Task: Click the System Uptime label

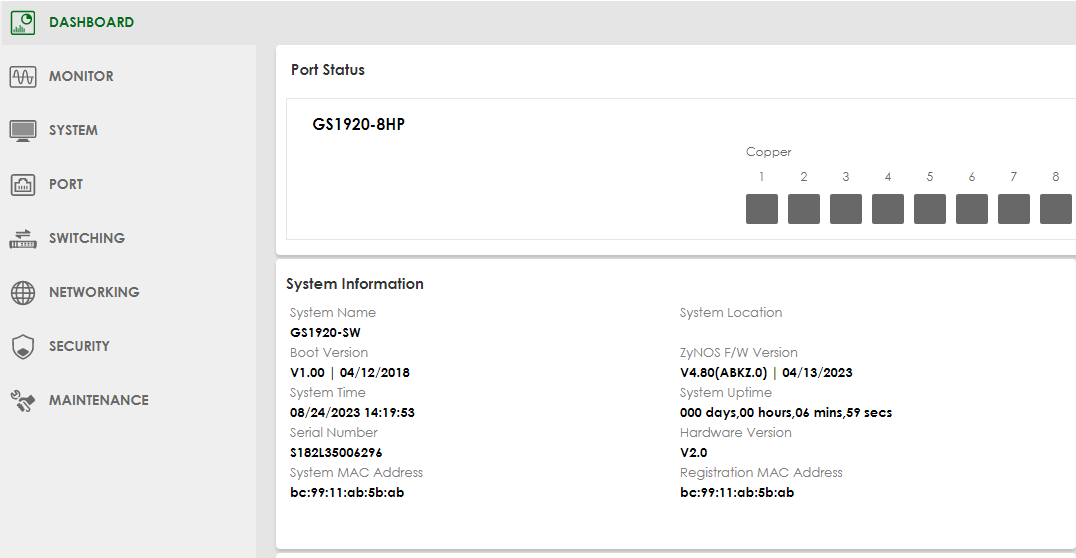Action: tap(725, 393)
